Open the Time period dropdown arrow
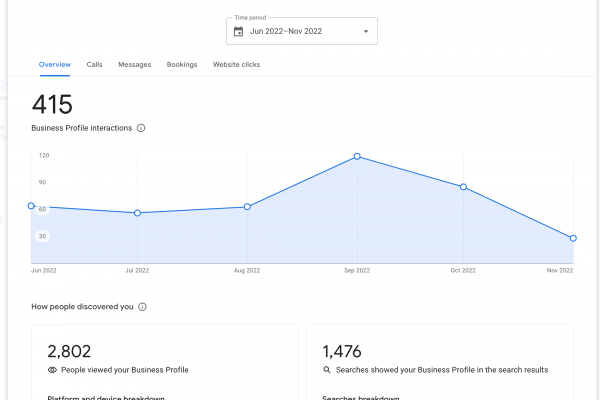The image size is (600, 400). point(365,32)
